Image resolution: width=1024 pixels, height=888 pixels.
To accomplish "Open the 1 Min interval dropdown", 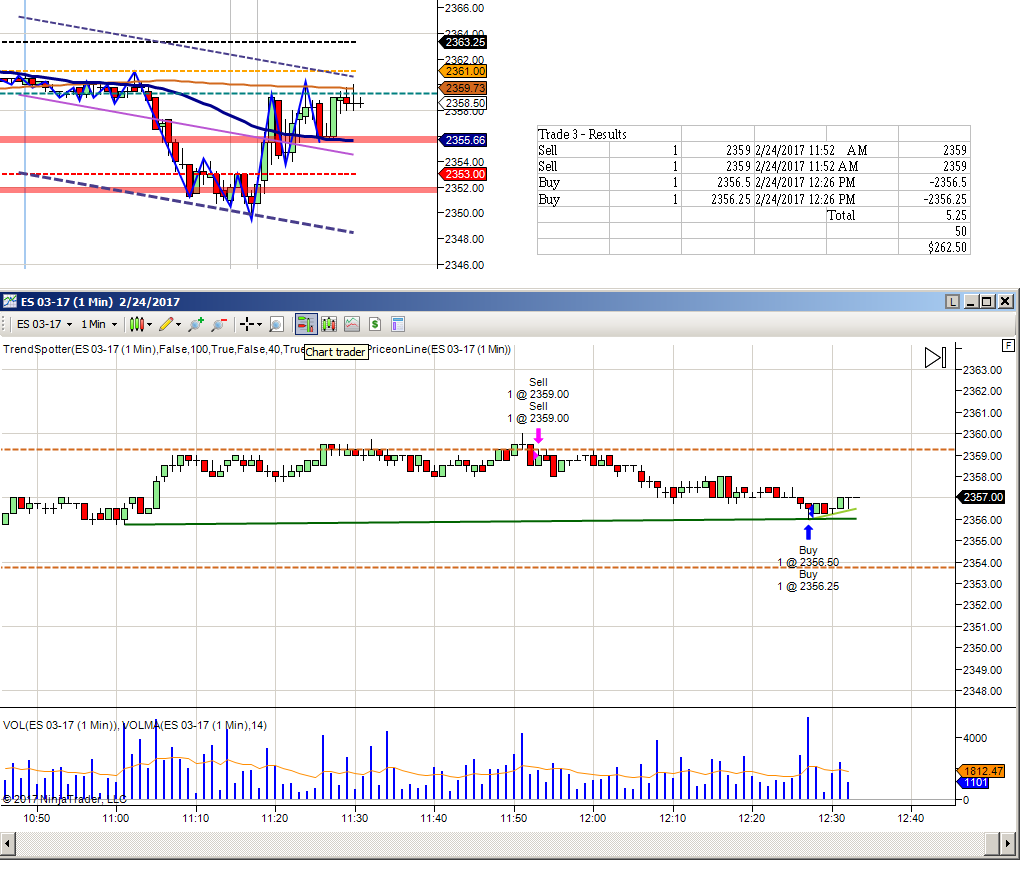I will pyautogui.click(x=99, y=325).
